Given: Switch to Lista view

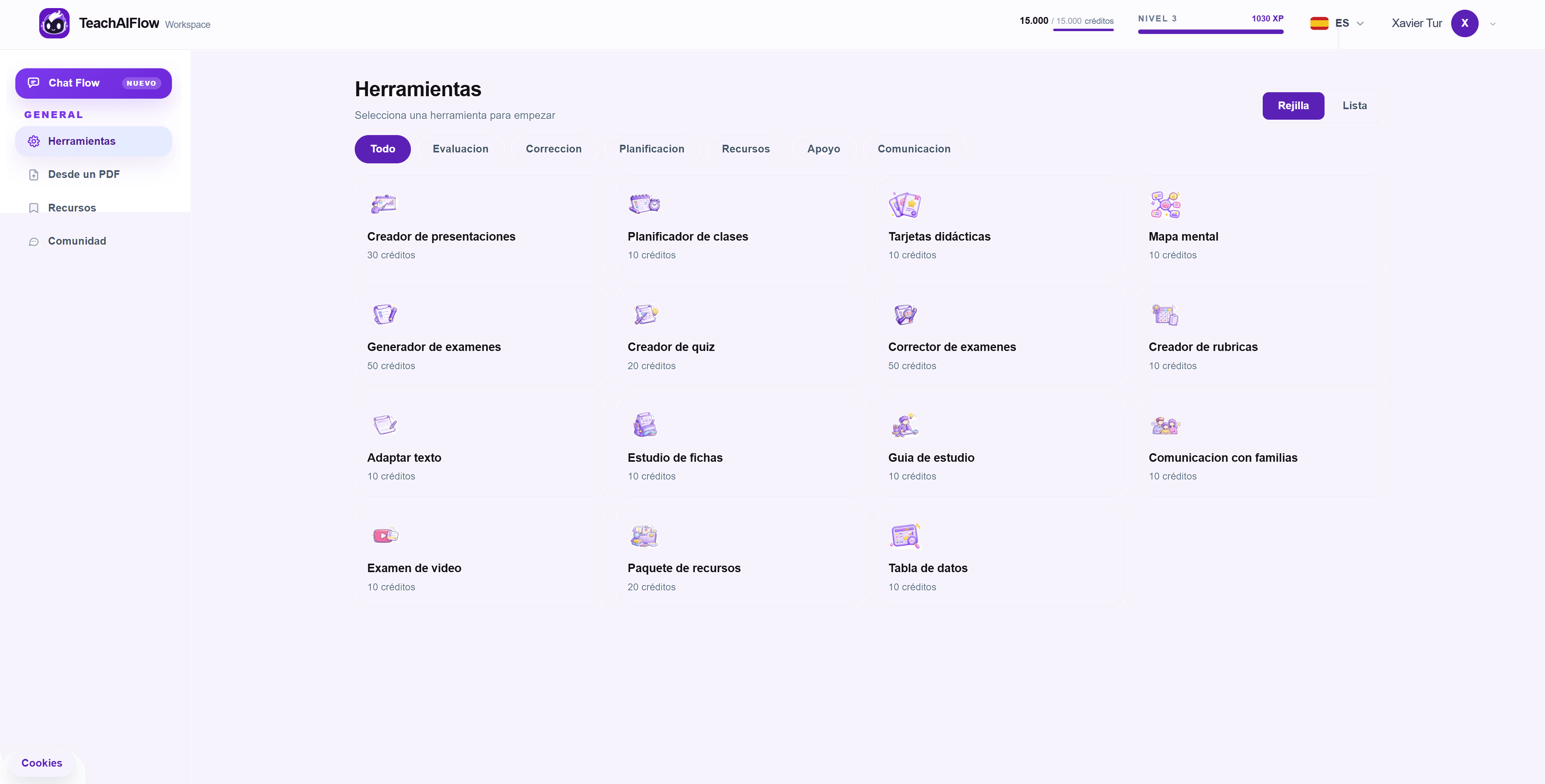Looking at the screenshot, I should pos(1354,106).
